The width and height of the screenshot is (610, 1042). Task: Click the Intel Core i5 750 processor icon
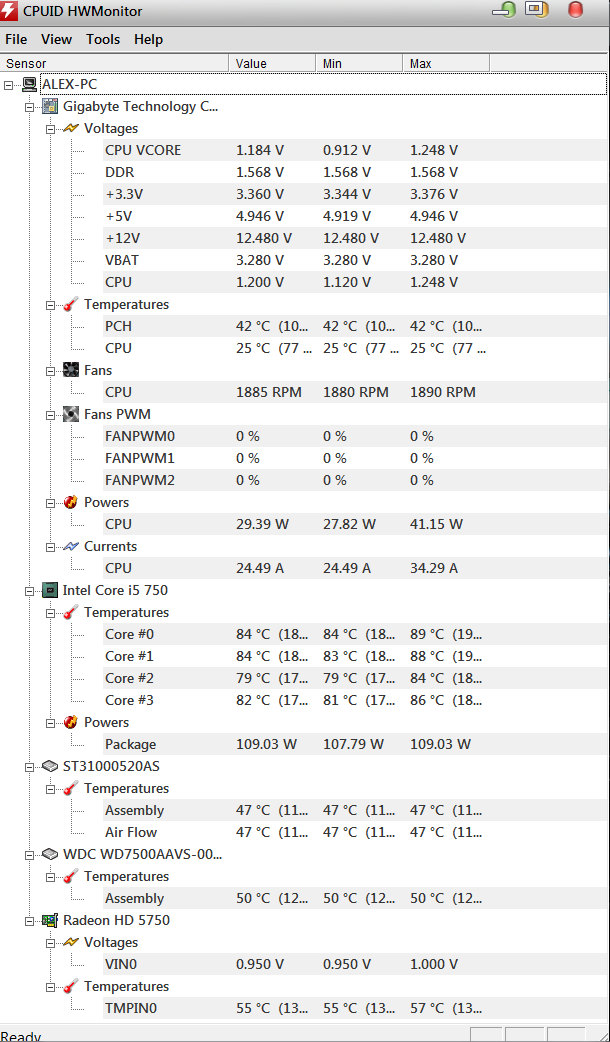(x=50, y=590)
